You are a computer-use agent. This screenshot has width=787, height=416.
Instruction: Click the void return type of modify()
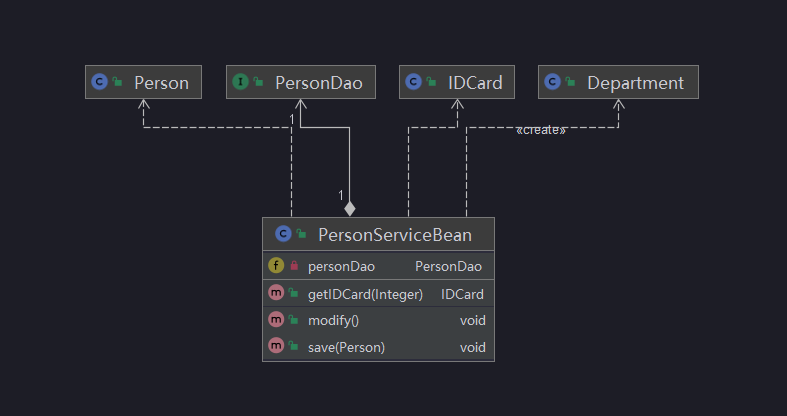click(473, 320)
